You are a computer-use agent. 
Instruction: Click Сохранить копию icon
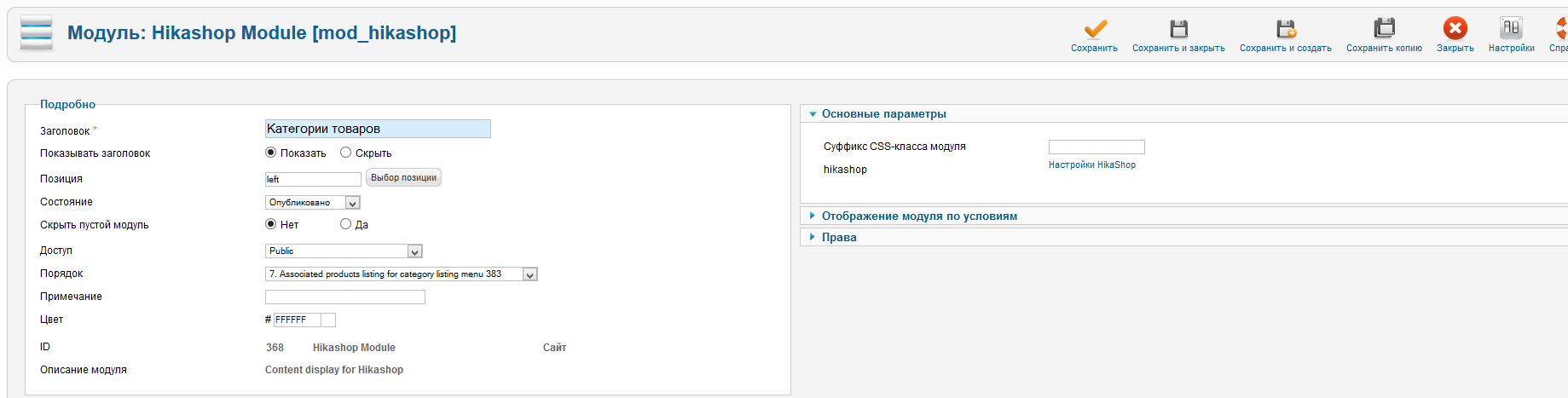tap(1384, 28)
